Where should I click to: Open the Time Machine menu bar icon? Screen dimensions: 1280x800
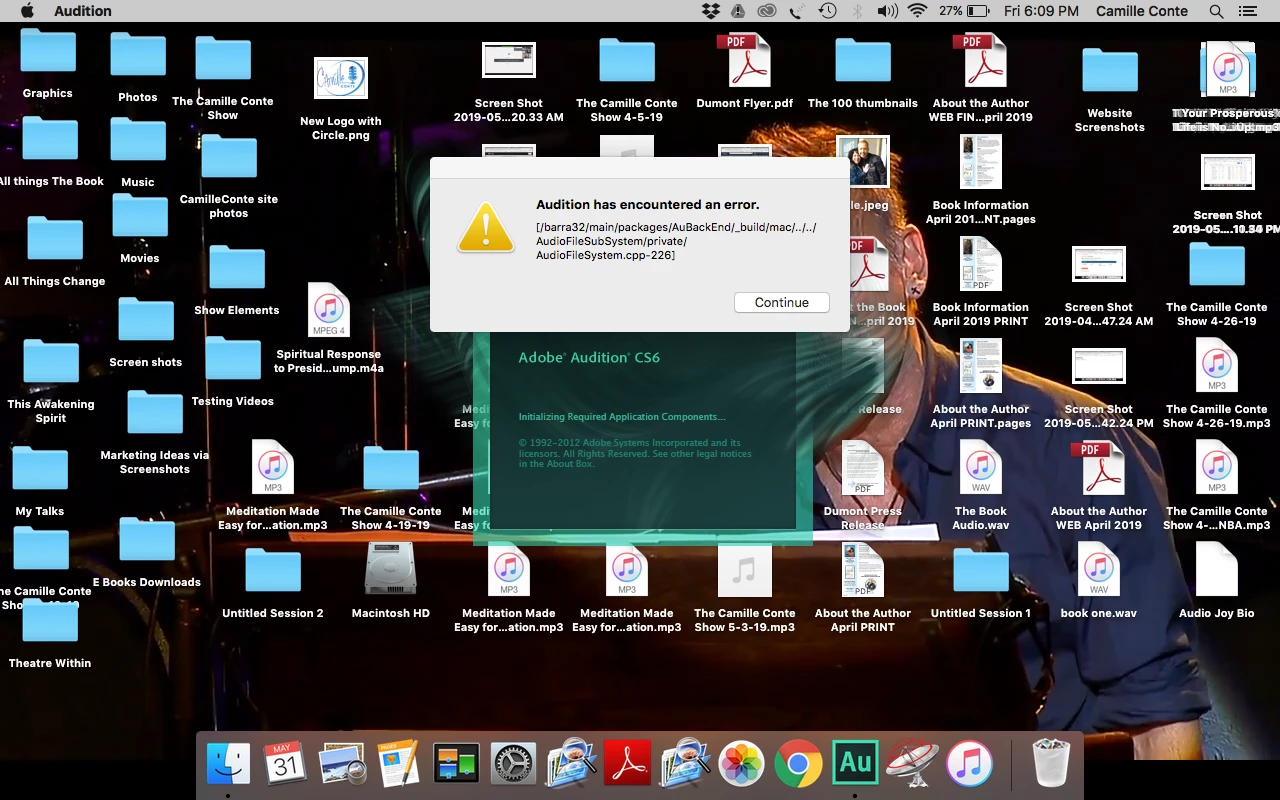tap(827, 11)
